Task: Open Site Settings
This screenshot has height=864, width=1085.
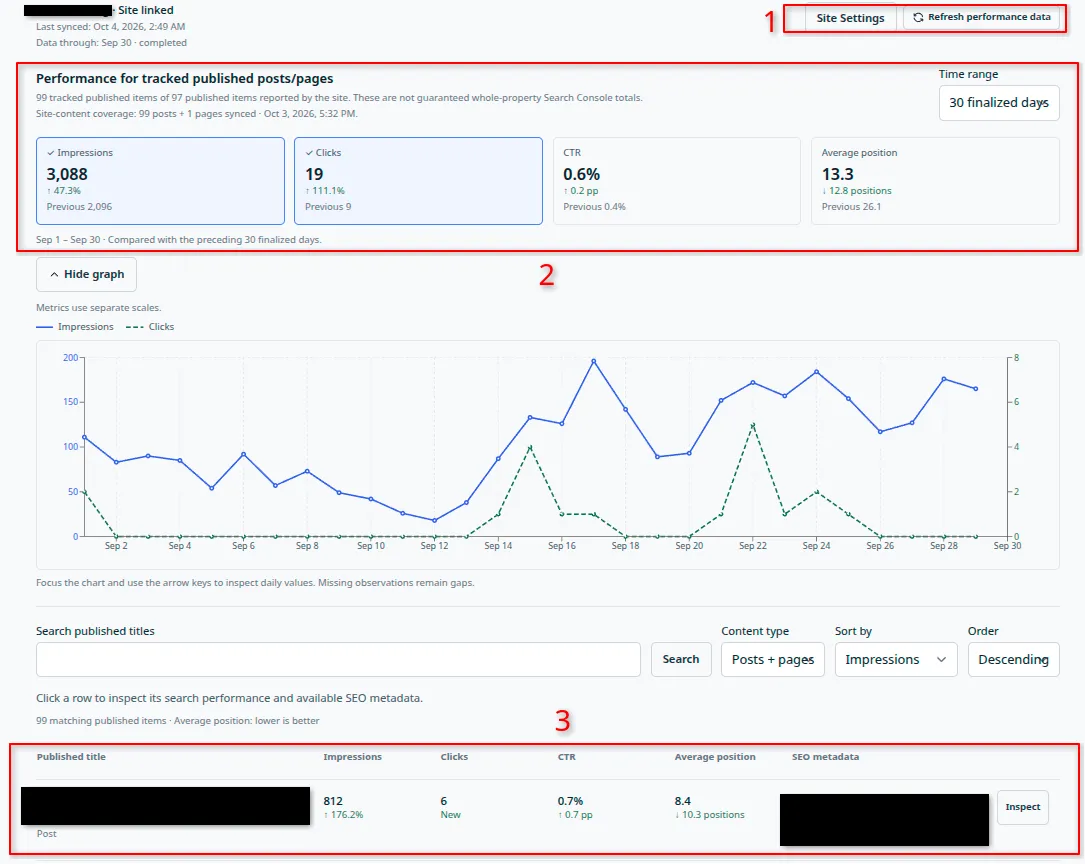Action: point(850,18)
